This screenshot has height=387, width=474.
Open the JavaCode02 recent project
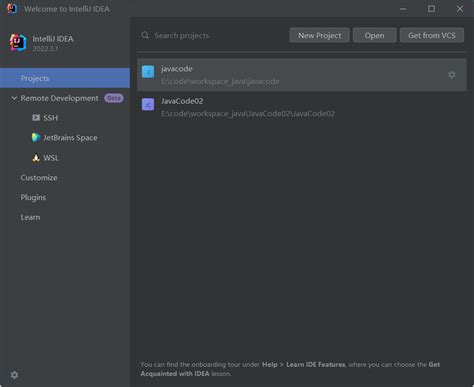(302, 107)
